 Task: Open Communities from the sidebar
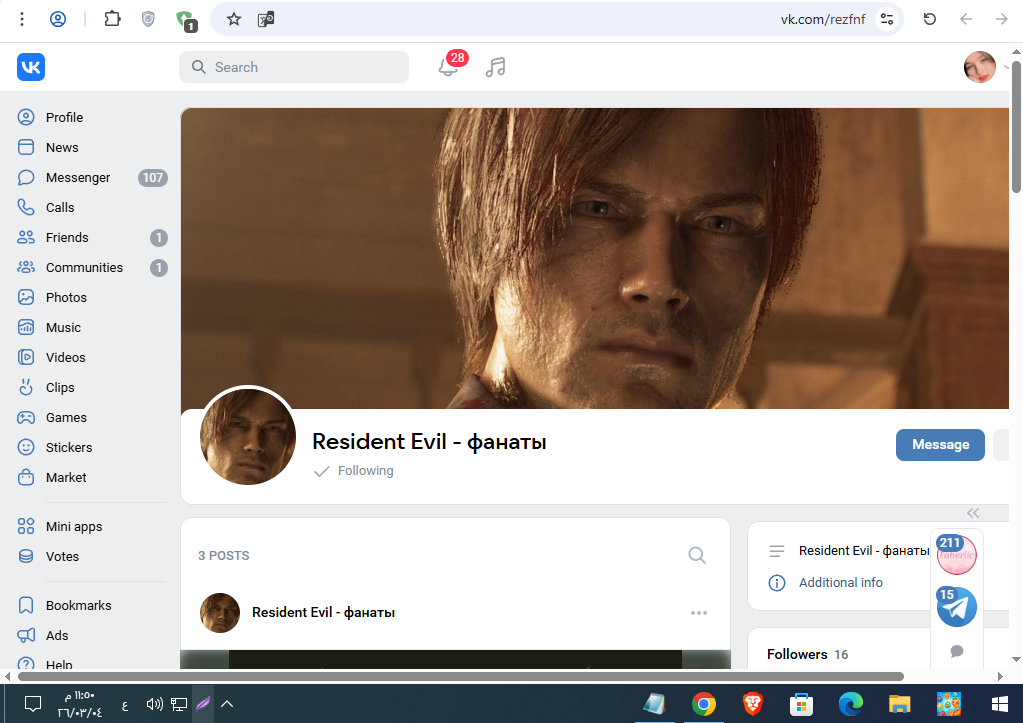click(x=84, y=268)
